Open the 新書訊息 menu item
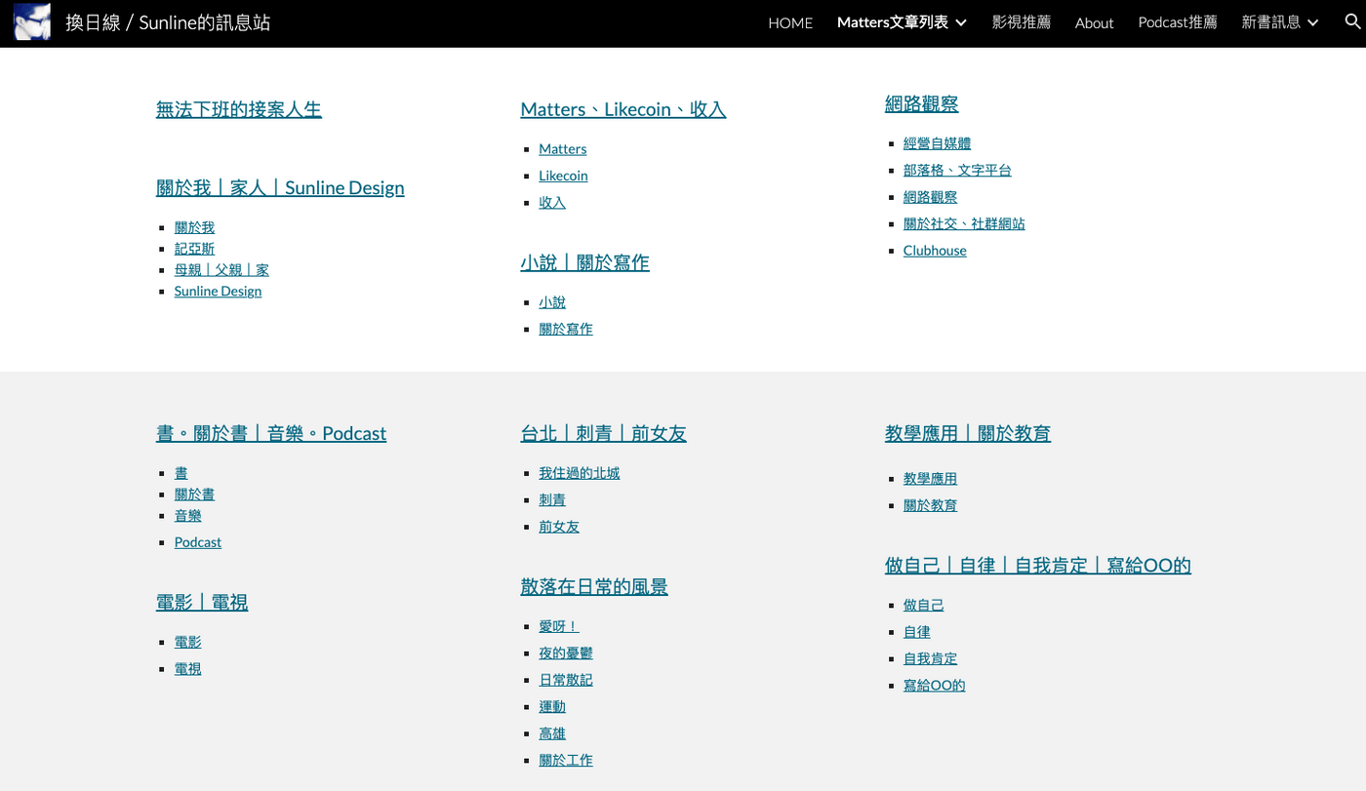Image resolution: width=1366 pixels, height=791 pixels. tap(1271, 22)
